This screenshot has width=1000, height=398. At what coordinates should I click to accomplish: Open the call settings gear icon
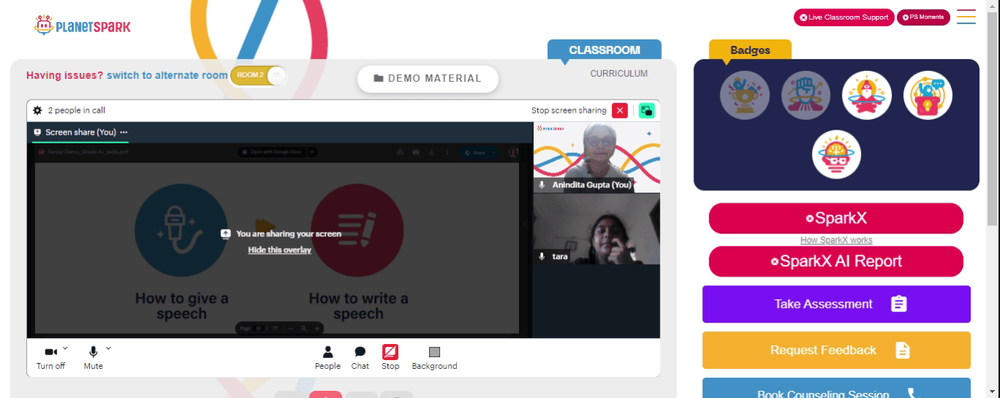tap(38, 110)
